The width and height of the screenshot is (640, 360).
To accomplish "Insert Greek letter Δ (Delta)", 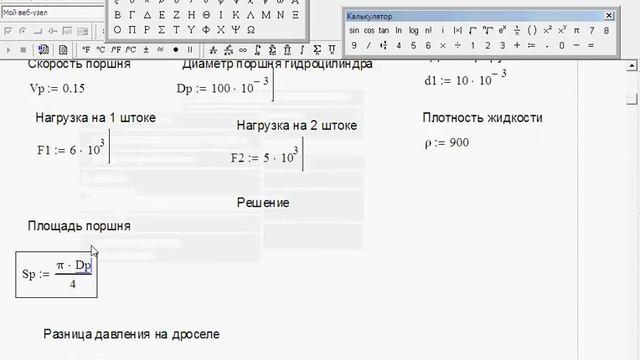I will (x=147, y=15).
